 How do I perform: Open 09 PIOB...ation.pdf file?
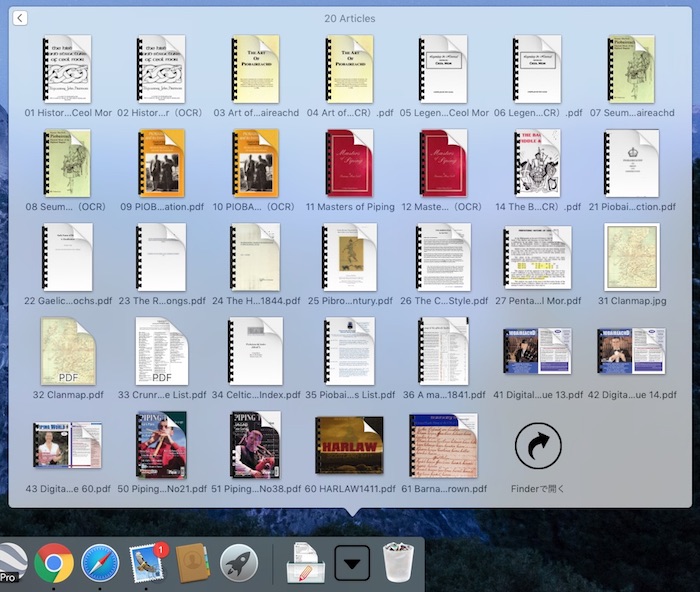pyautogui.click(x=161, y=163)
